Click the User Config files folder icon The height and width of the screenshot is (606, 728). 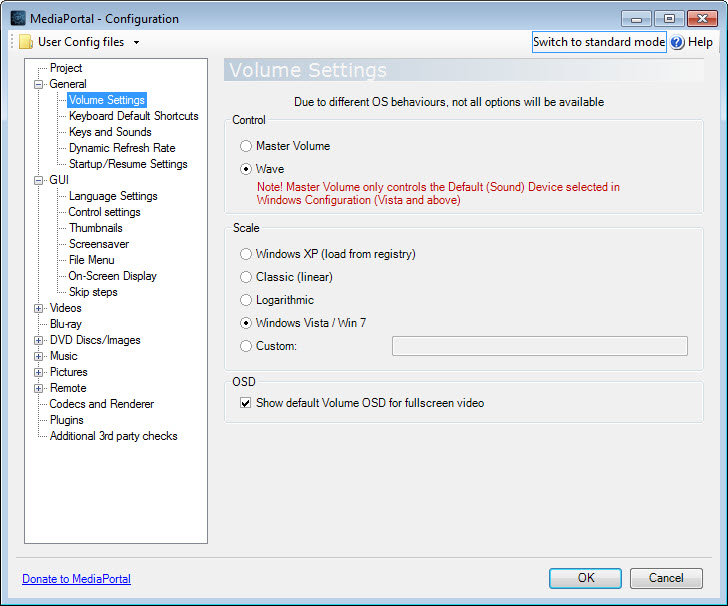26,42
